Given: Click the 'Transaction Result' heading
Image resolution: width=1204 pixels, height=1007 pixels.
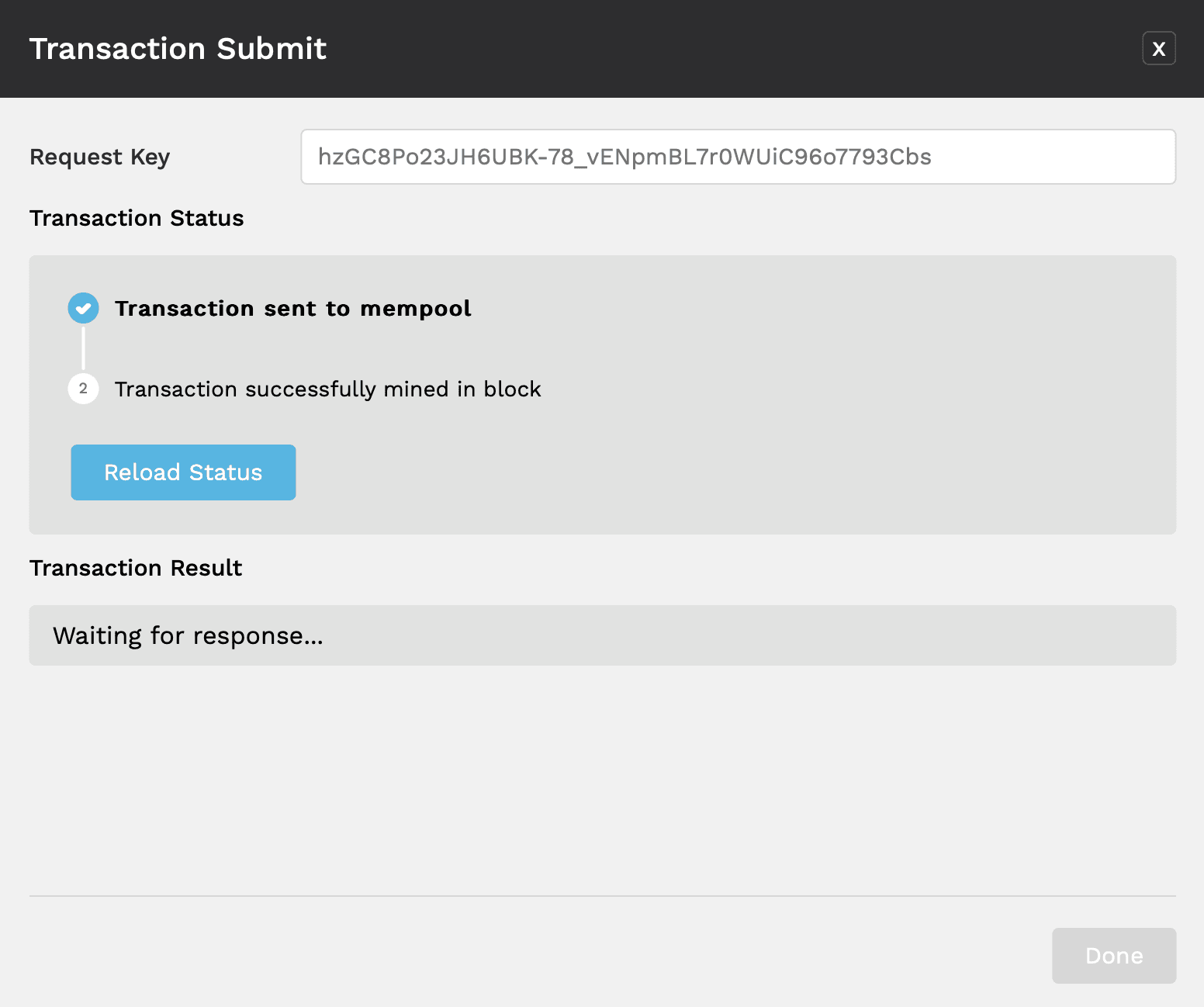Looking at the screenshot, I should 136,568.
